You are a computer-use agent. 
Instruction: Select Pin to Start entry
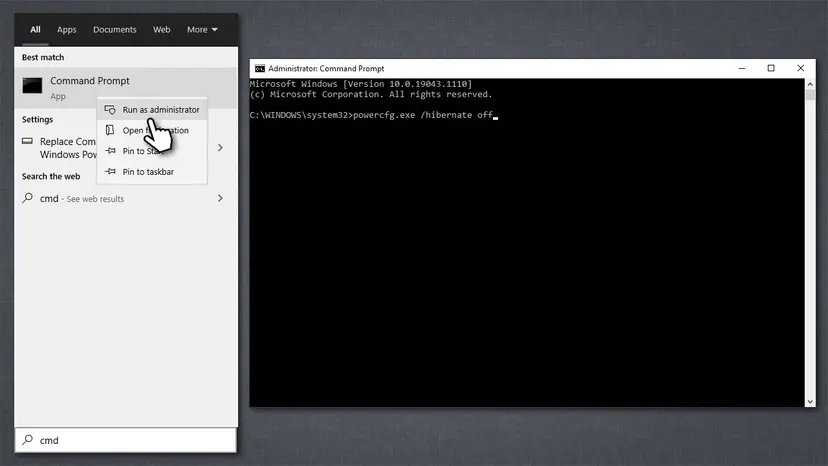point(152,151)
